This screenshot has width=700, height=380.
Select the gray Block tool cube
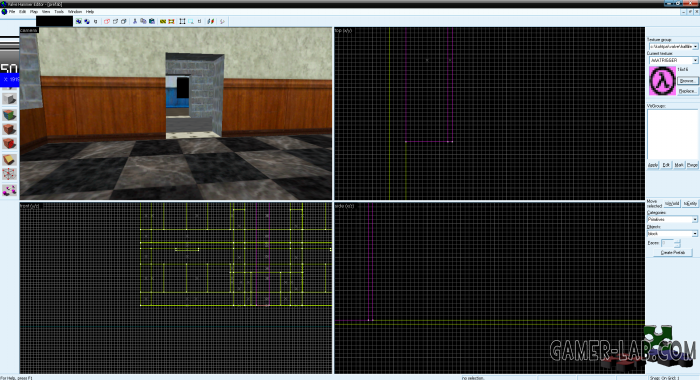[9, 99]
